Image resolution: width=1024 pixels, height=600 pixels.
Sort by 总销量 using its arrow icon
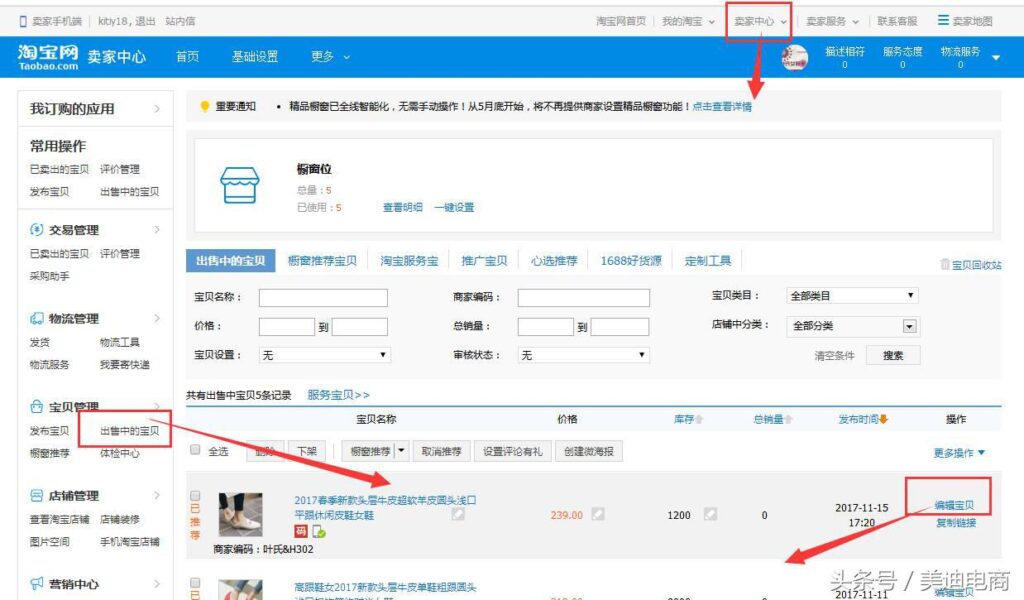coord(788,419)
